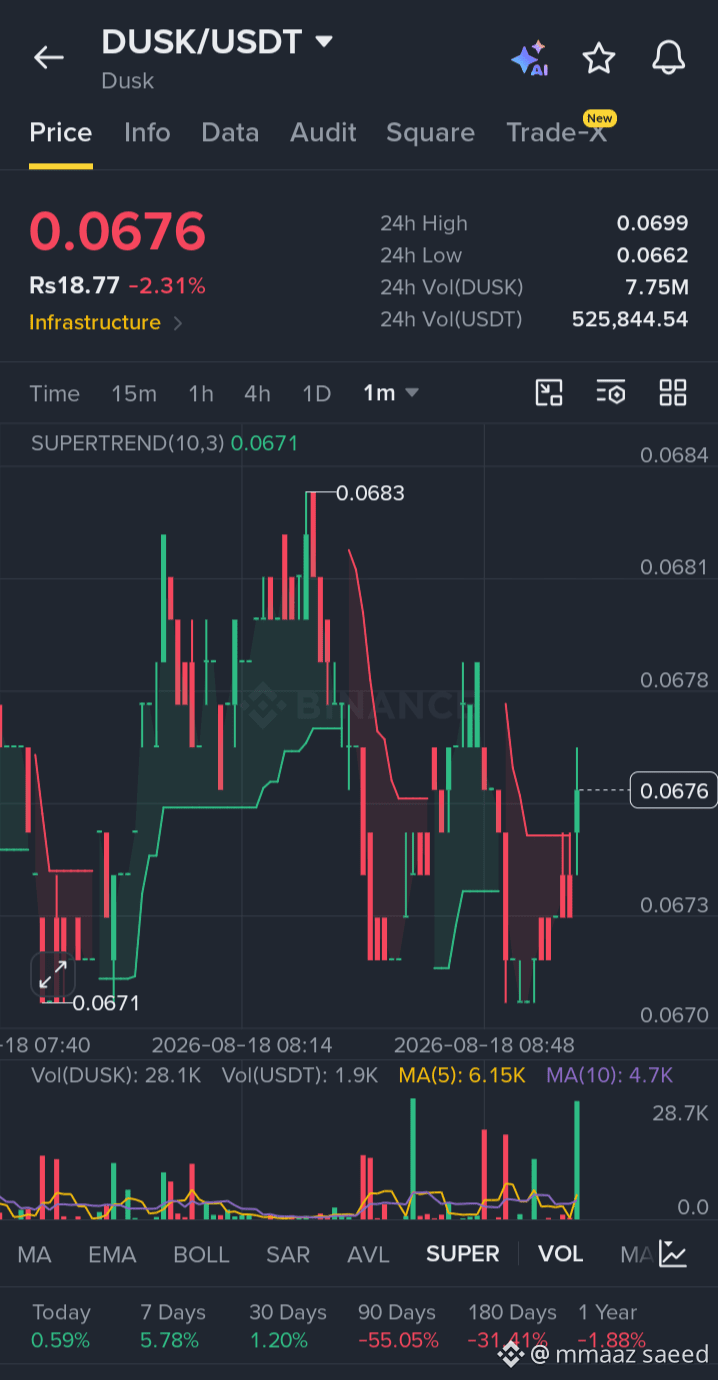Screen dimensions: 718x1380
Task: Click the 0.0671 low marker label
Action: pyautogui.click(x=106, y=1003)
